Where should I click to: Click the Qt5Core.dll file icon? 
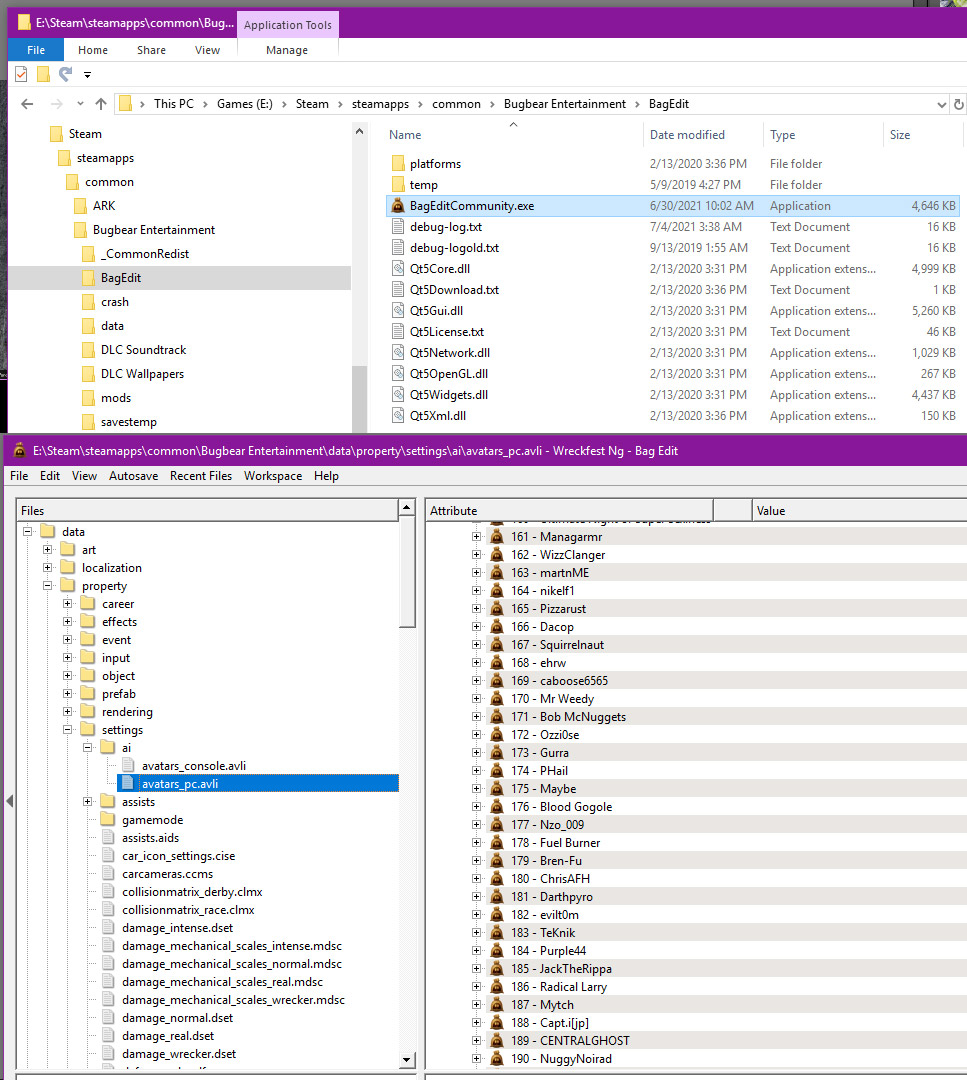[x=397, y=269]
